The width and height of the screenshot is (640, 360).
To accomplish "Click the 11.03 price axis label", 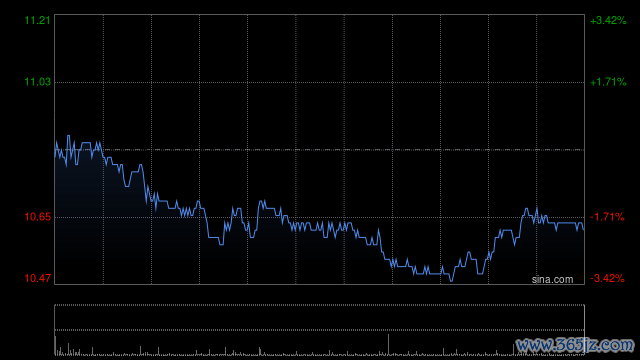I will pyautogui.click(x=38, y=82).
